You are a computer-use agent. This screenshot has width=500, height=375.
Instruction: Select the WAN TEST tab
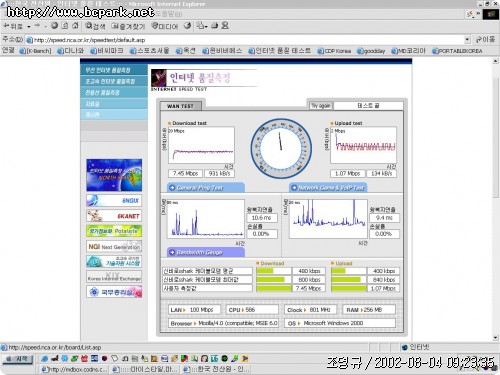180,106
